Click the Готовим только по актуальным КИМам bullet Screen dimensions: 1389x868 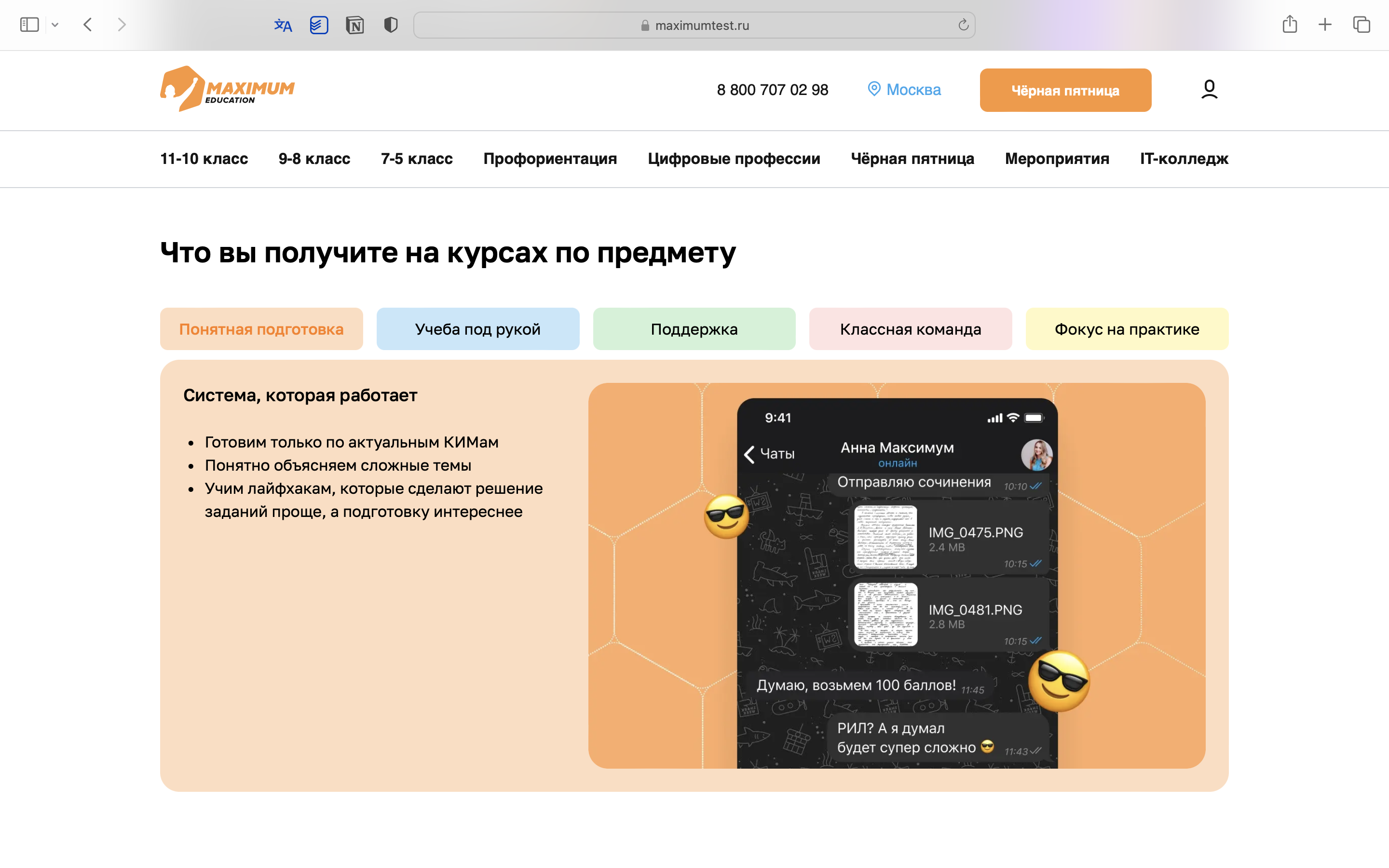[x=352, y=443]
